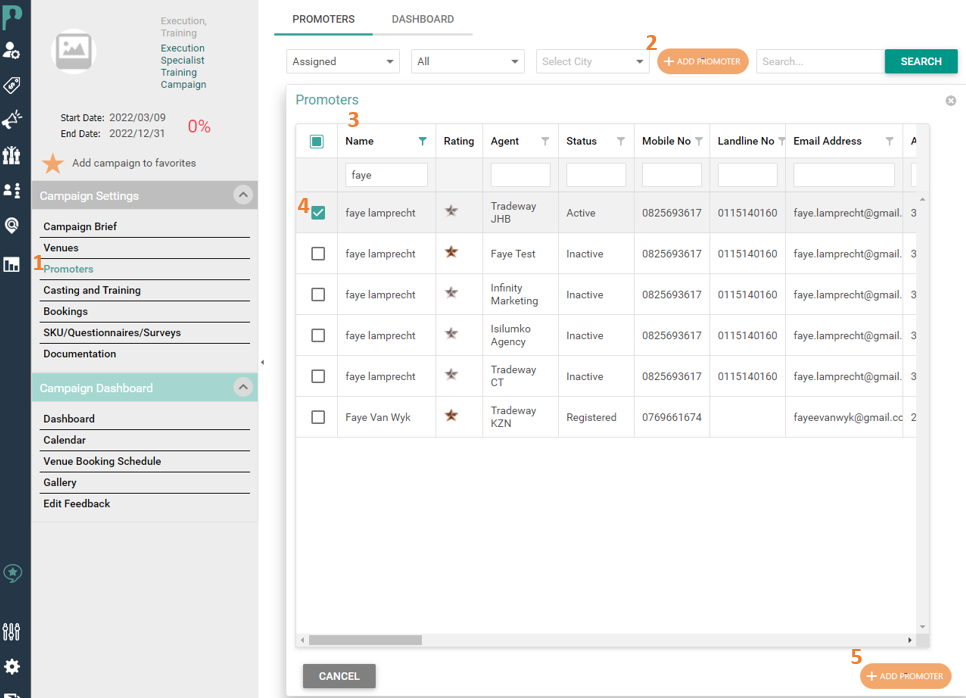This screenshot has width=966, height=698.
Task: Uncheck the active faye lamprecht Tradeway JHB row
Action: pyautogui.click(x=316, y=211)
